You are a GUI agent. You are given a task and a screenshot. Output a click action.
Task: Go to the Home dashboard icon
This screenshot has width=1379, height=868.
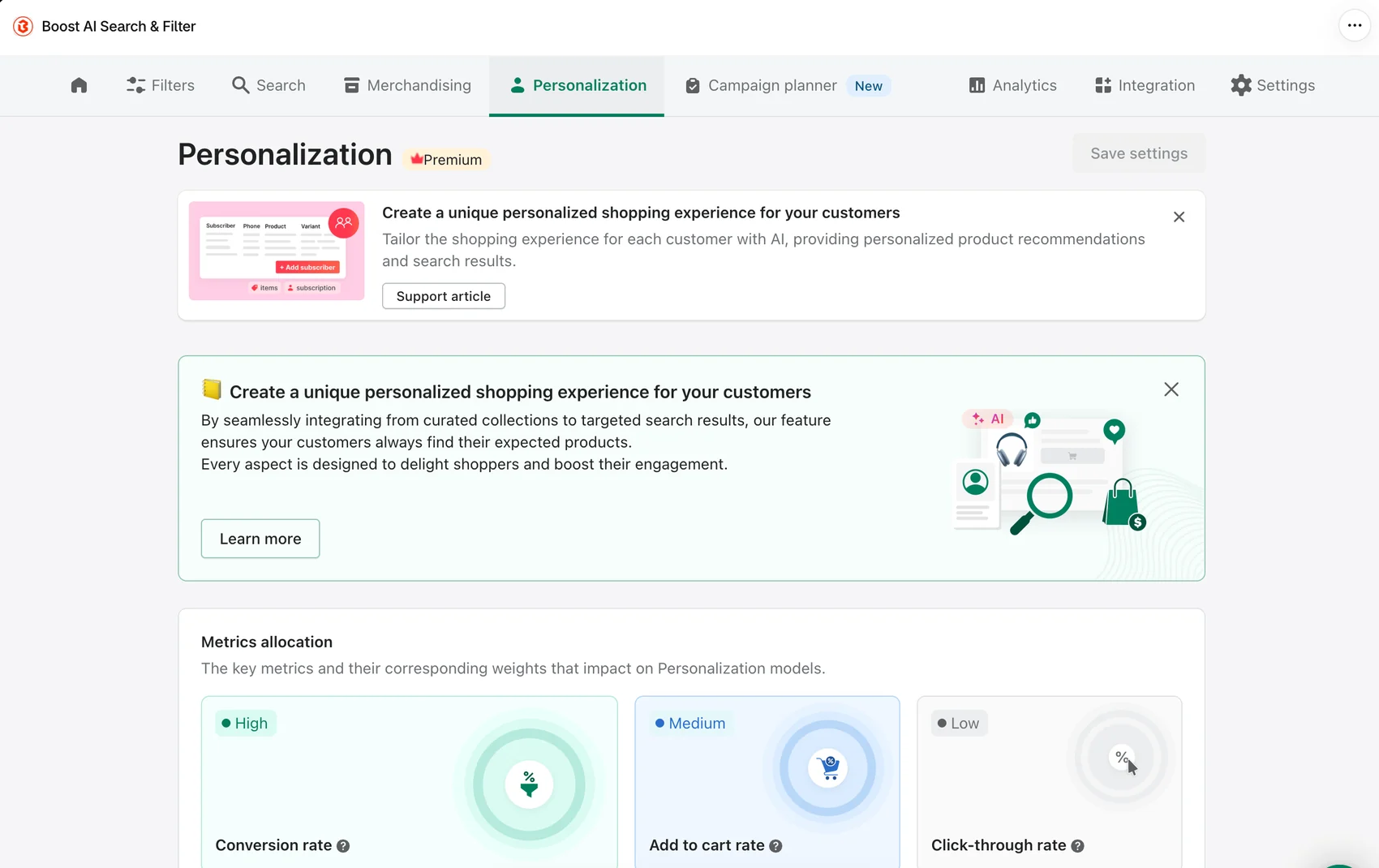79,85
